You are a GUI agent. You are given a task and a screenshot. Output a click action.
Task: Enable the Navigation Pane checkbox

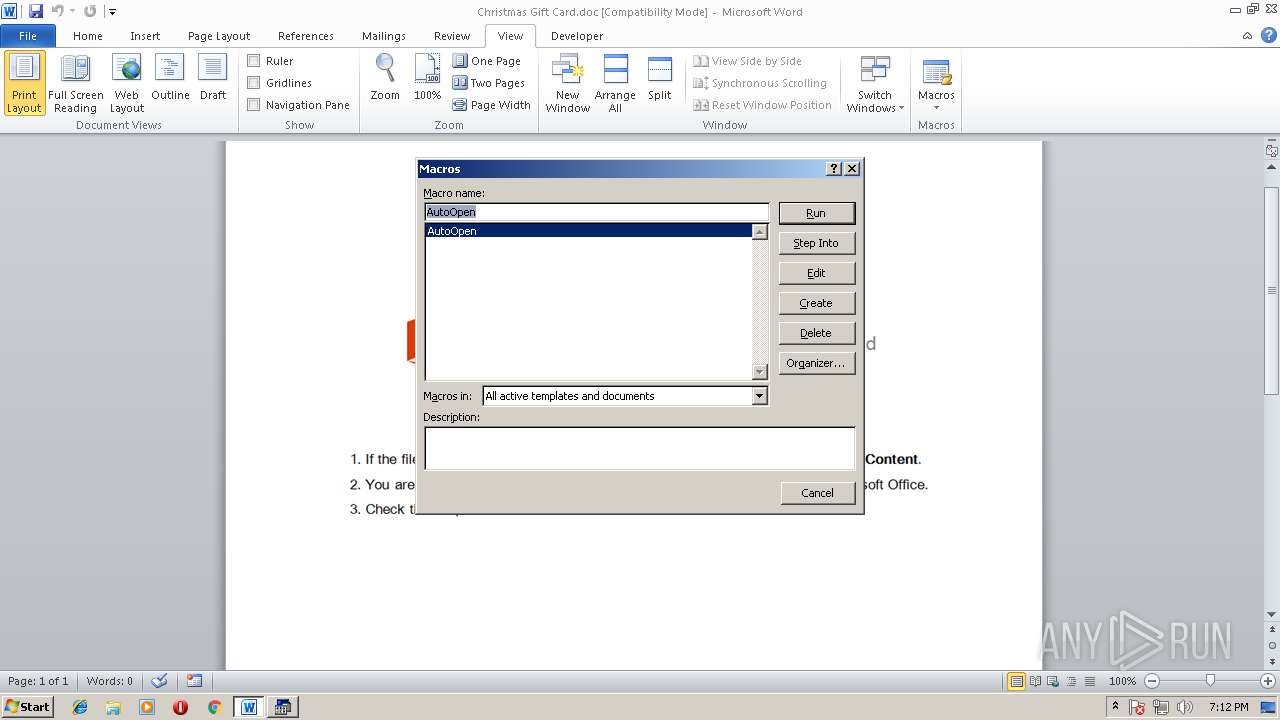point(254,105)
